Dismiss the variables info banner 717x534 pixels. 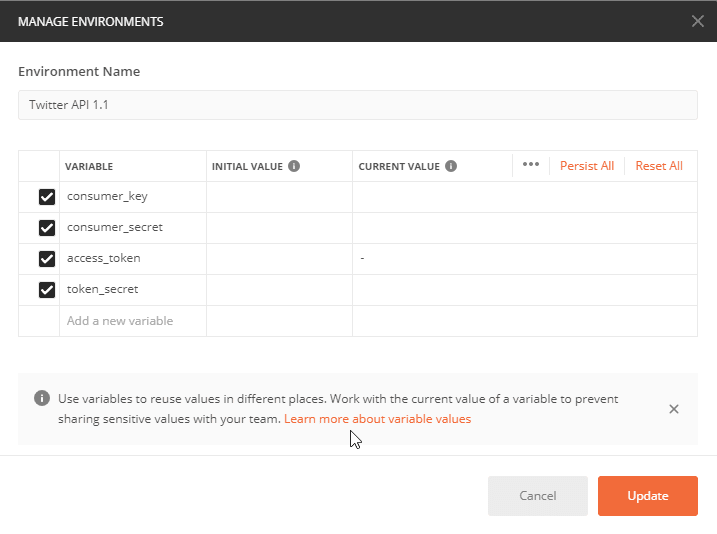pos(674,409)
